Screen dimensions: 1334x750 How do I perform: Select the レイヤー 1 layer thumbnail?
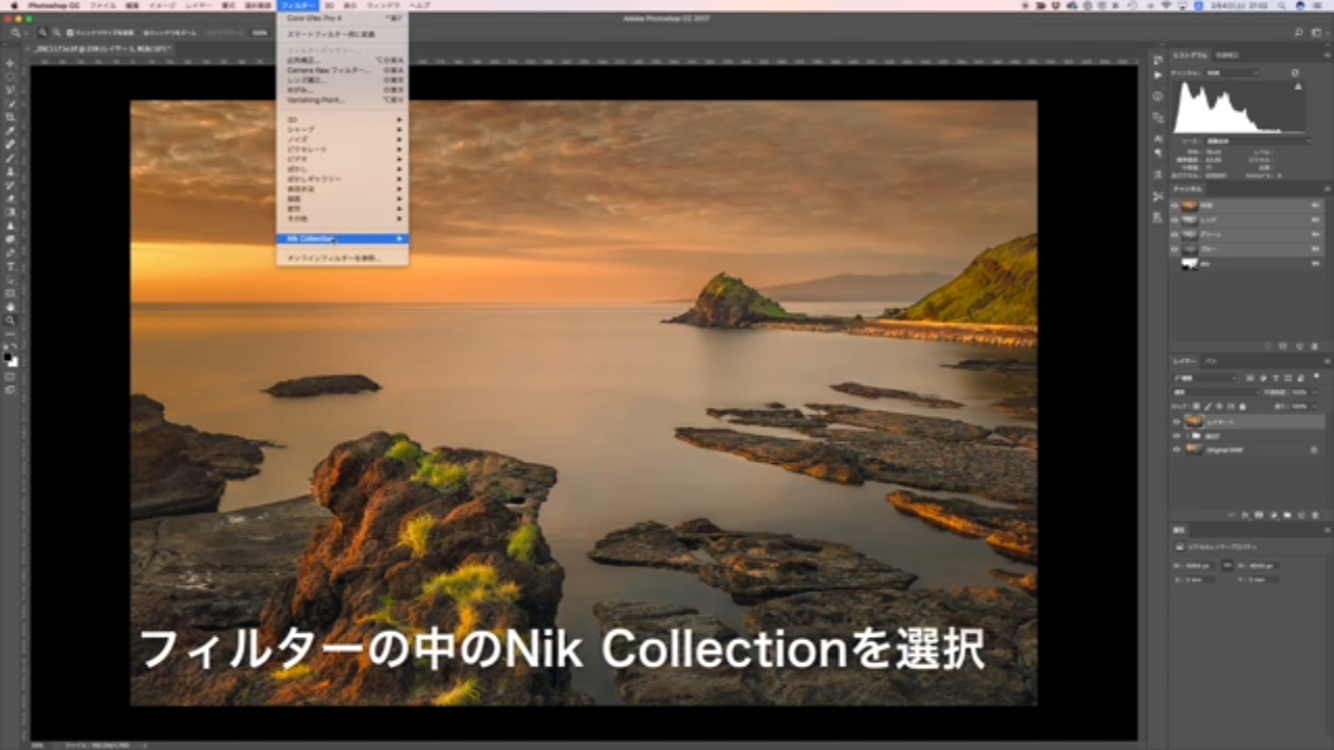tap(1193, 421)
